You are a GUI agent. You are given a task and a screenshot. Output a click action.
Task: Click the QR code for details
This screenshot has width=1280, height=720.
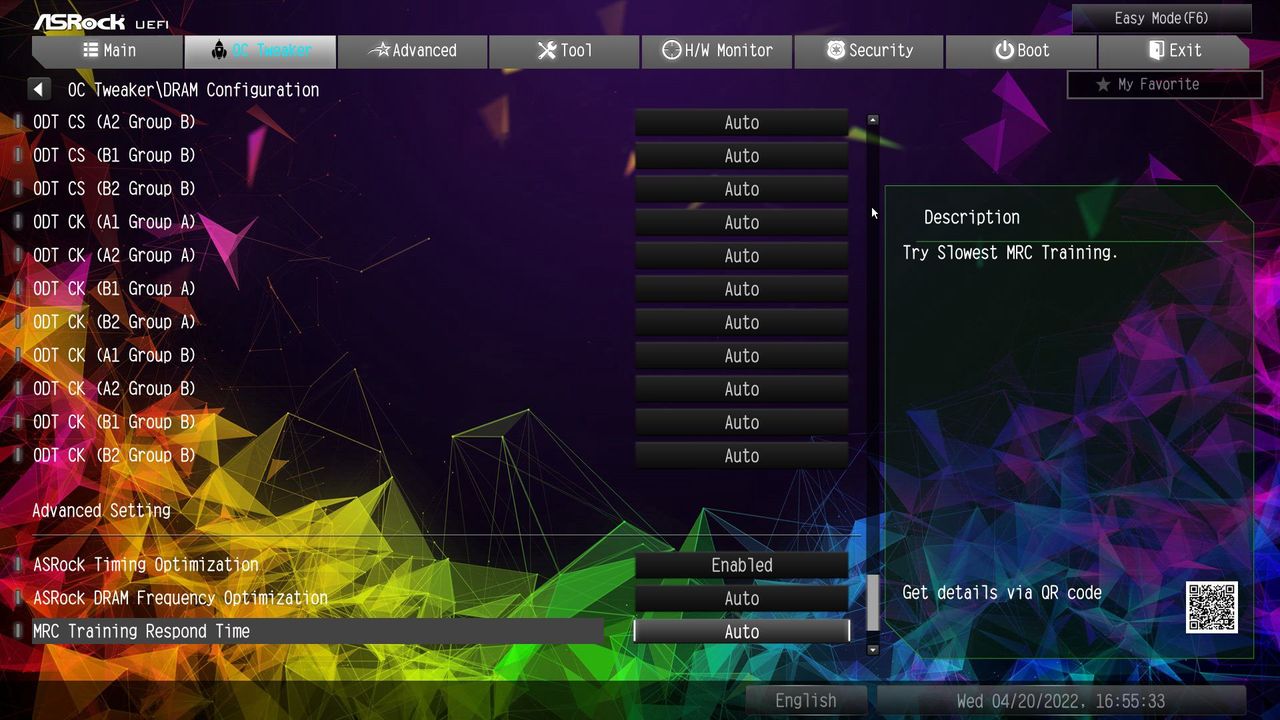[x=1212, y=607]
